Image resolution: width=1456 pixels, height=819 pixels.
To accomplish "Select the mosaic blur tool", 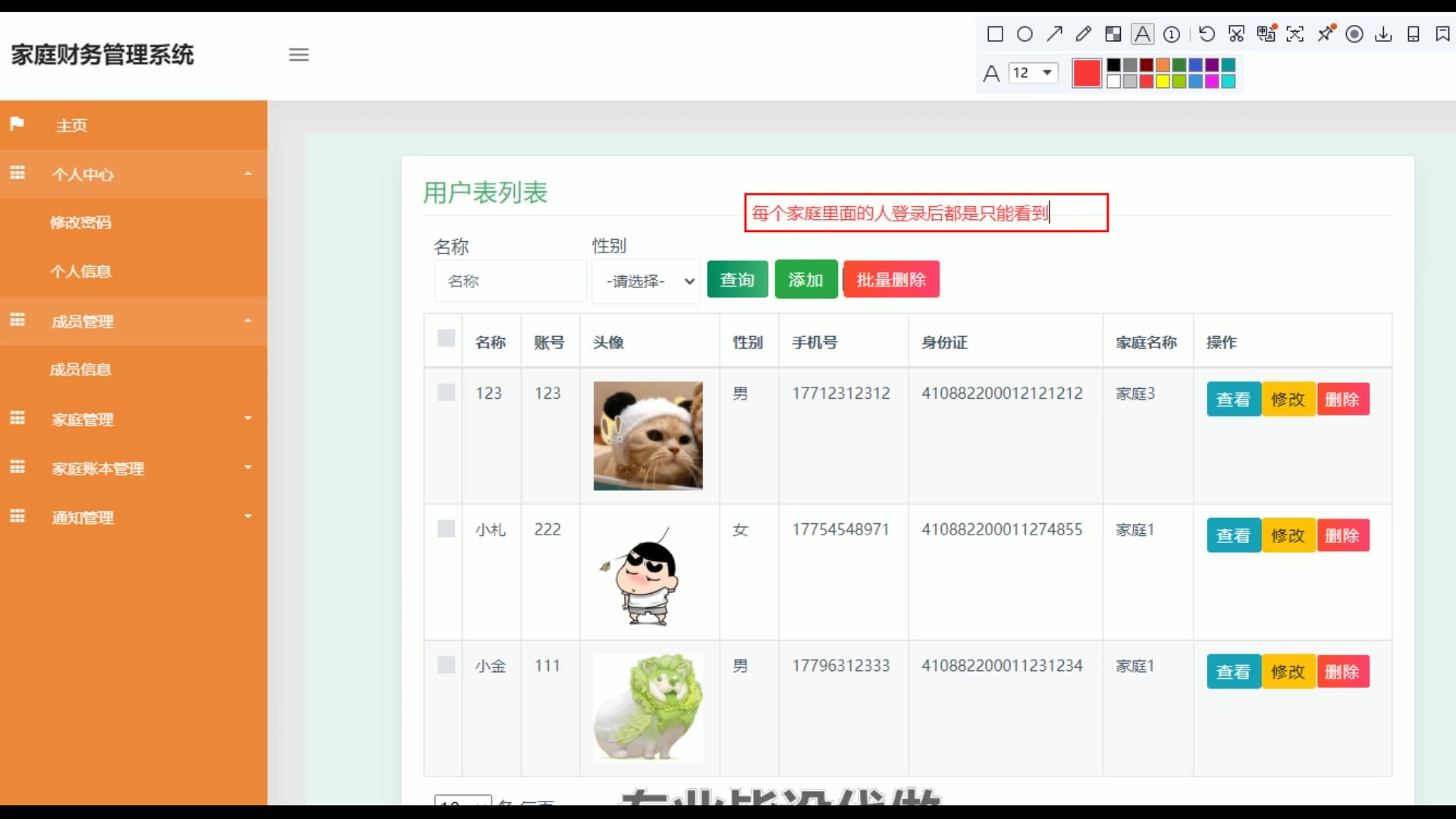I will [1112, 34].
